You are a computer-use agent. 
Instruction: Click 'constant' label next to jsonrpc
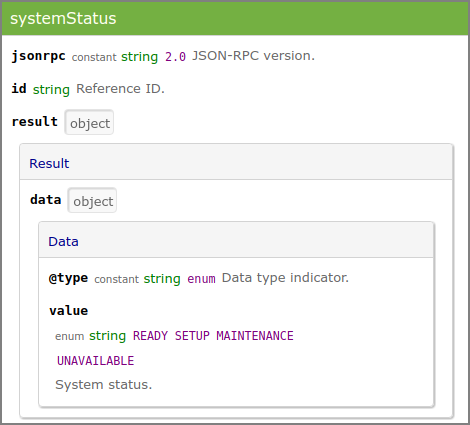(94, 57)
